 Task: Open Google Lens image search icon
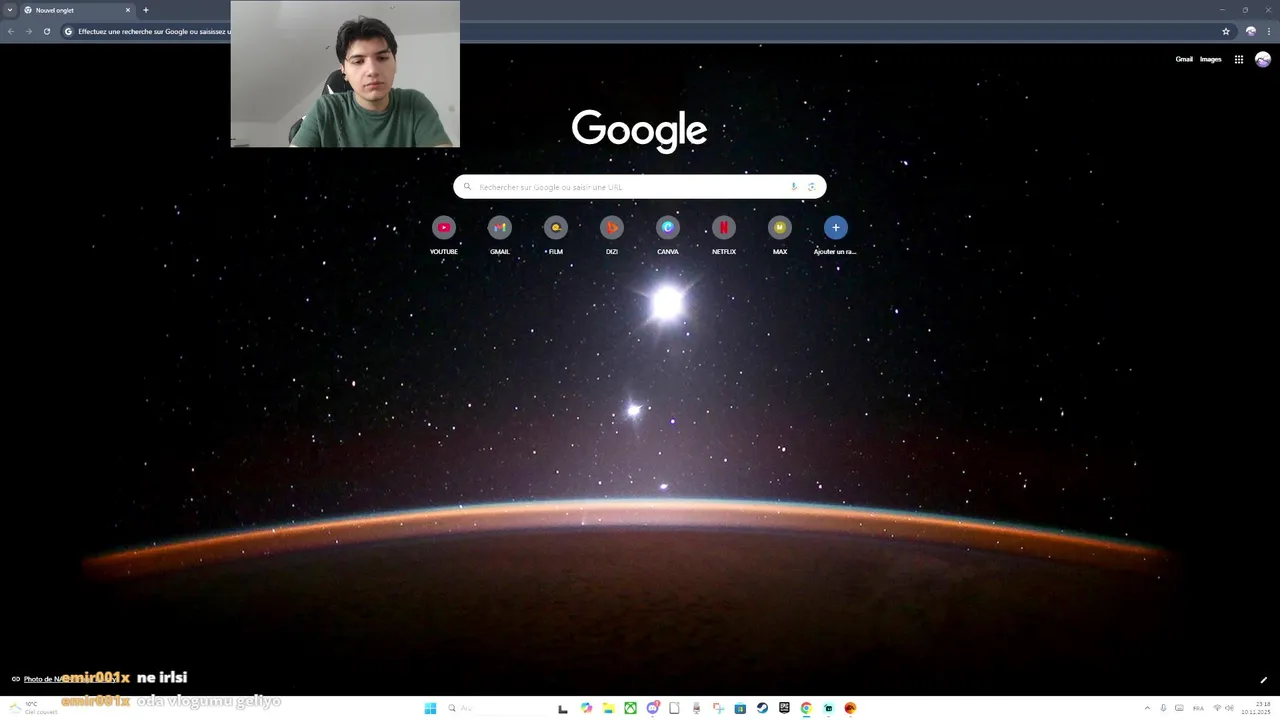click(811, 187)
